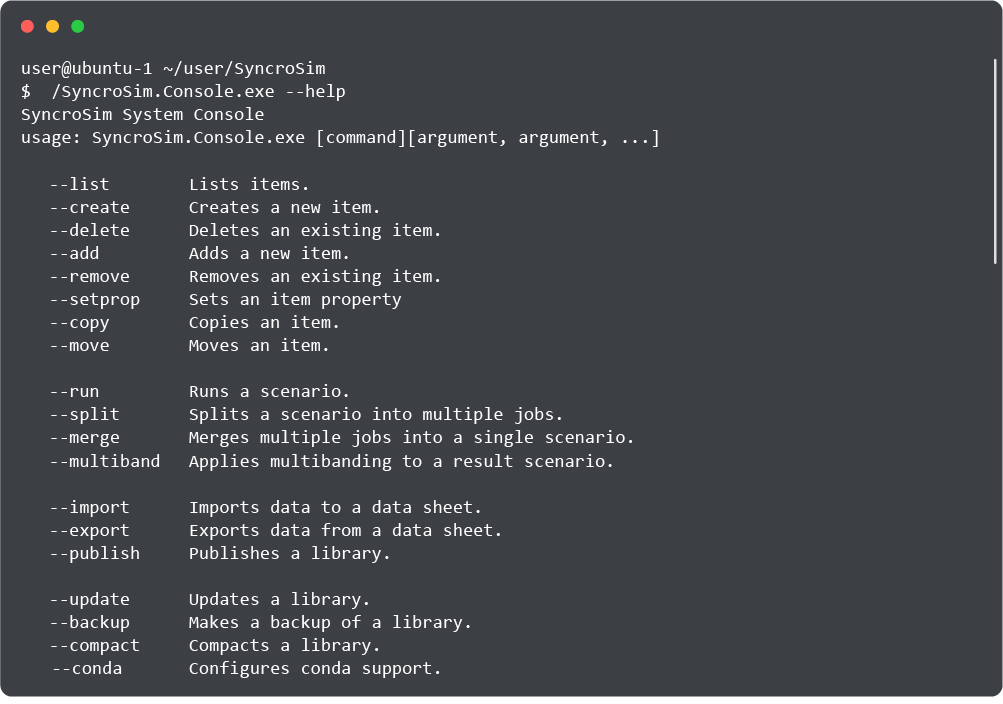This screenshot has width=1003, height=704.
Task: Click the --publish command text
Action: 94,553
